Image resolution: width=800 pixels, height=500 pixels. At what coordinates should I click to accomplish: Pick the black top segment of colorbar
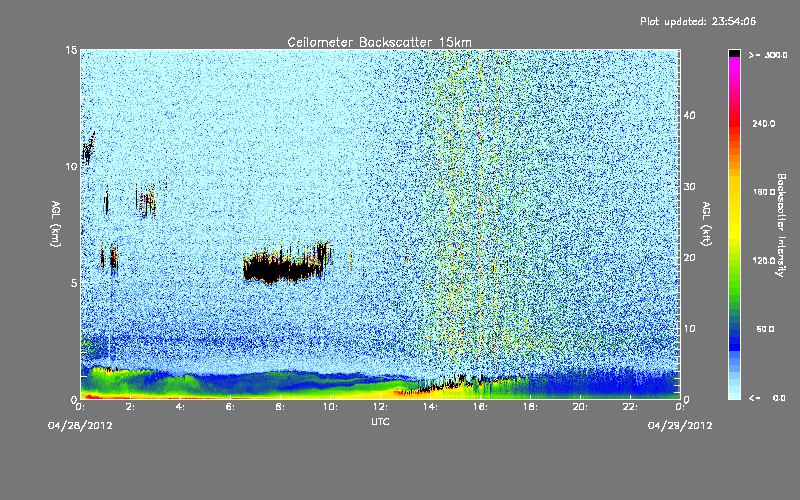click(x=734, y=53)
